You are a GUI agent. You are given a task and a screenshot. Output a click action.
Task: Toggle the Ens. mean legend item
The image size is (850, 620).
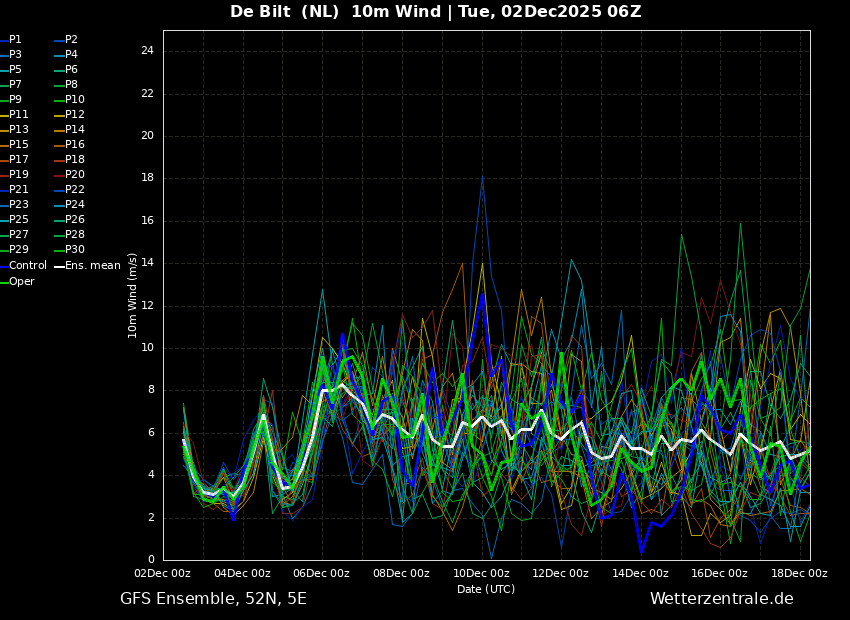pos(92,266)
